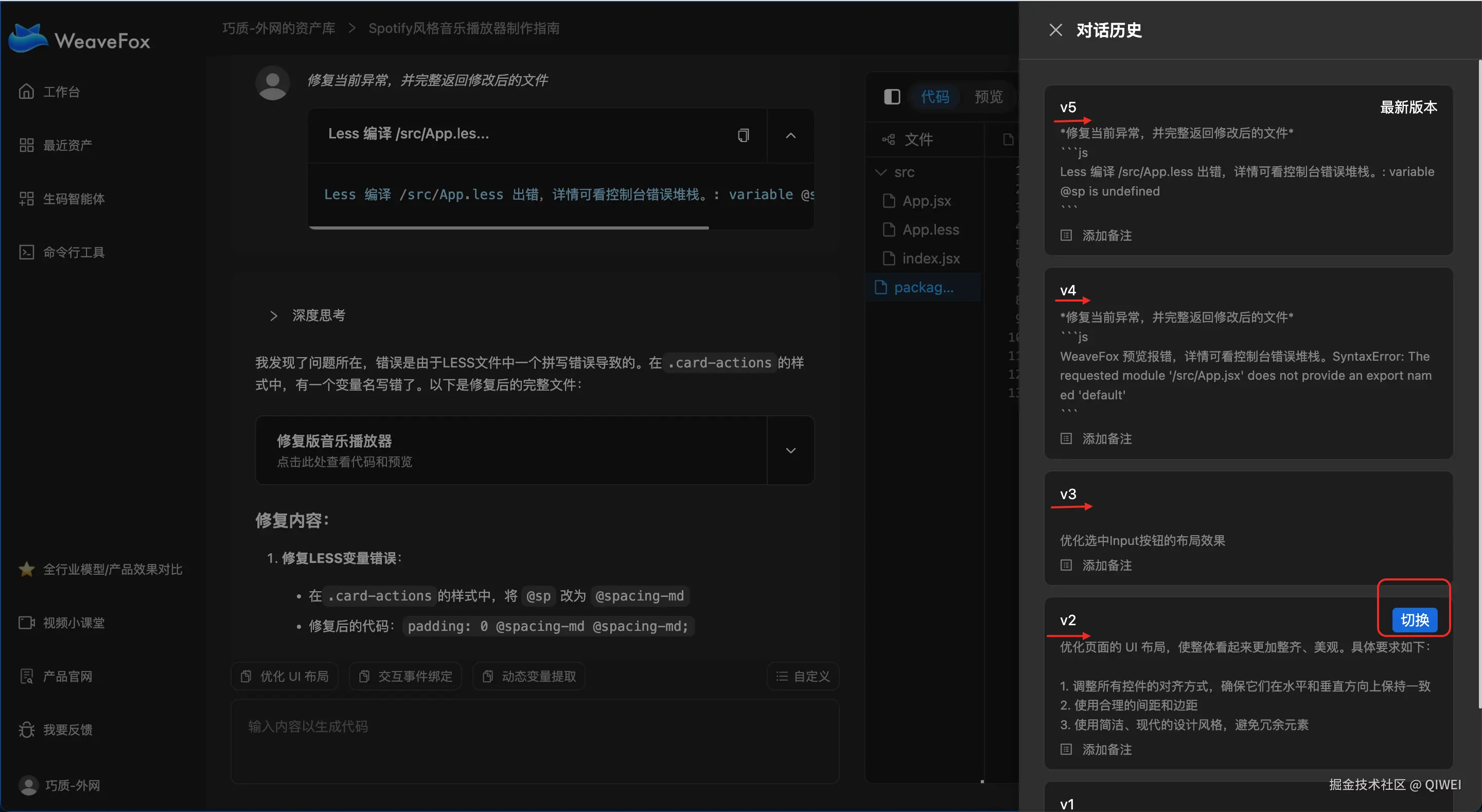Viewport: 1482px width, 812px height.
Task: Click the document icon beside 文件 header
Action: click(1008, 139)
